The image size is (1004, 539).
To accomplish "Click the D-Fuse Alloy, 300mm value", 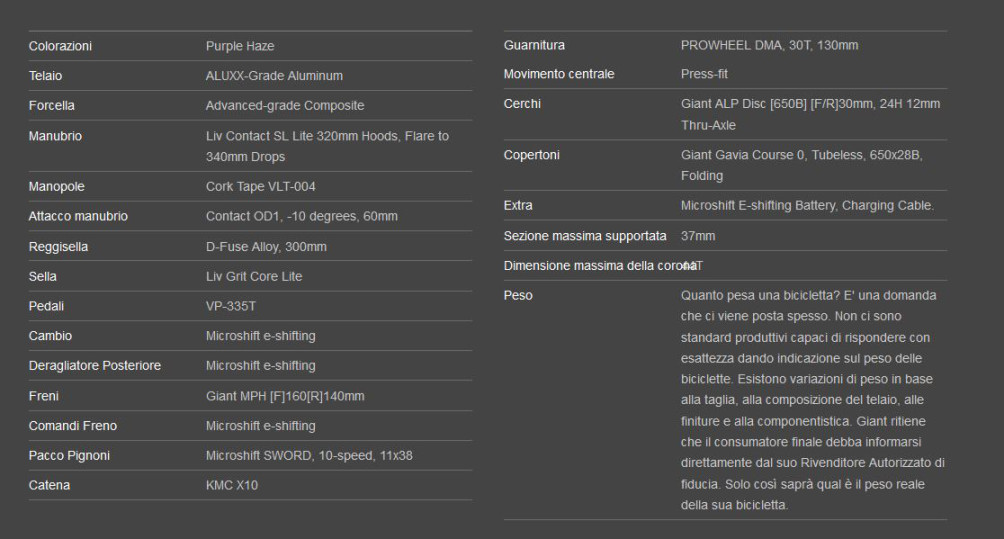I will [266, 246].
